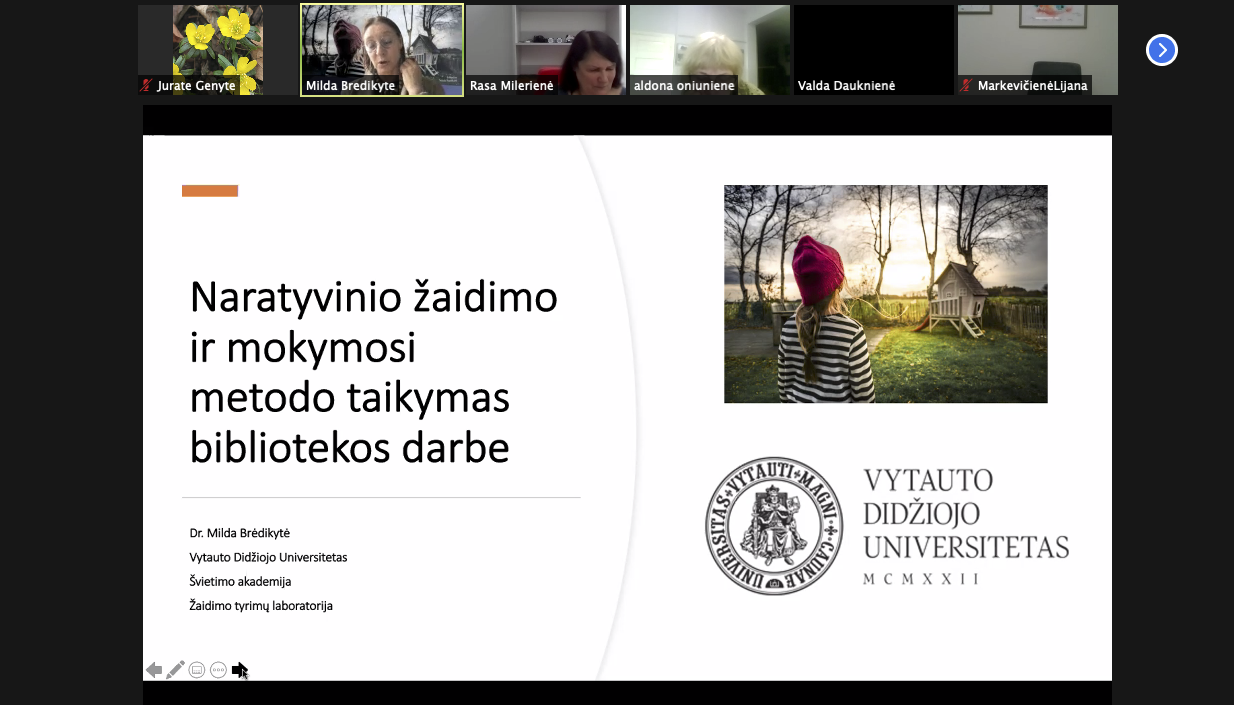Open more slideshow options (three dots)
1234x705 pixels.
(218, 670)
